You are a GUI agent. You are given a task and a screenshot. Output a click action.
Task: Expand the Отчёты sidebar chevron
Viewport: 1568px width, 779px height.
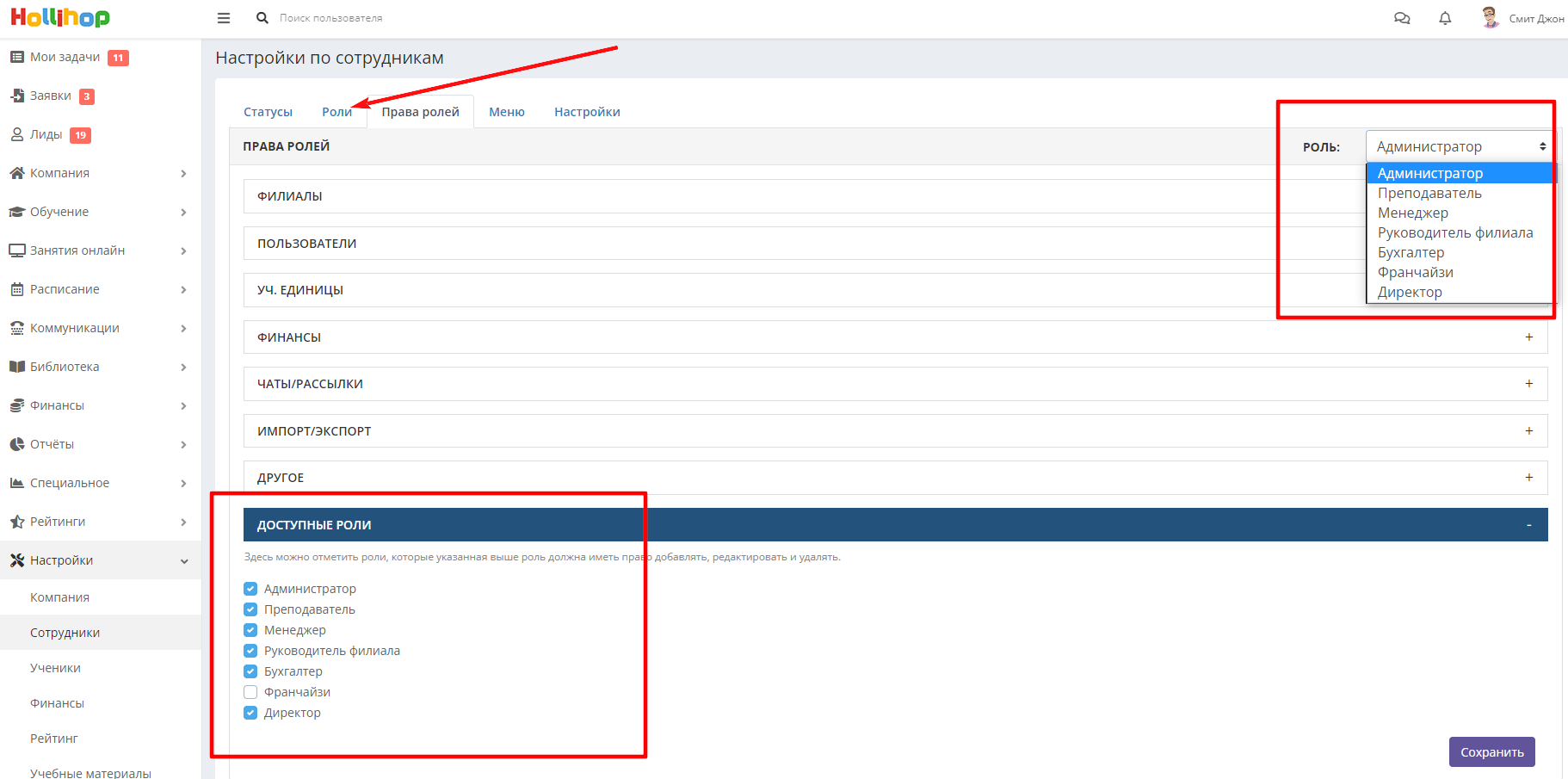183,445
